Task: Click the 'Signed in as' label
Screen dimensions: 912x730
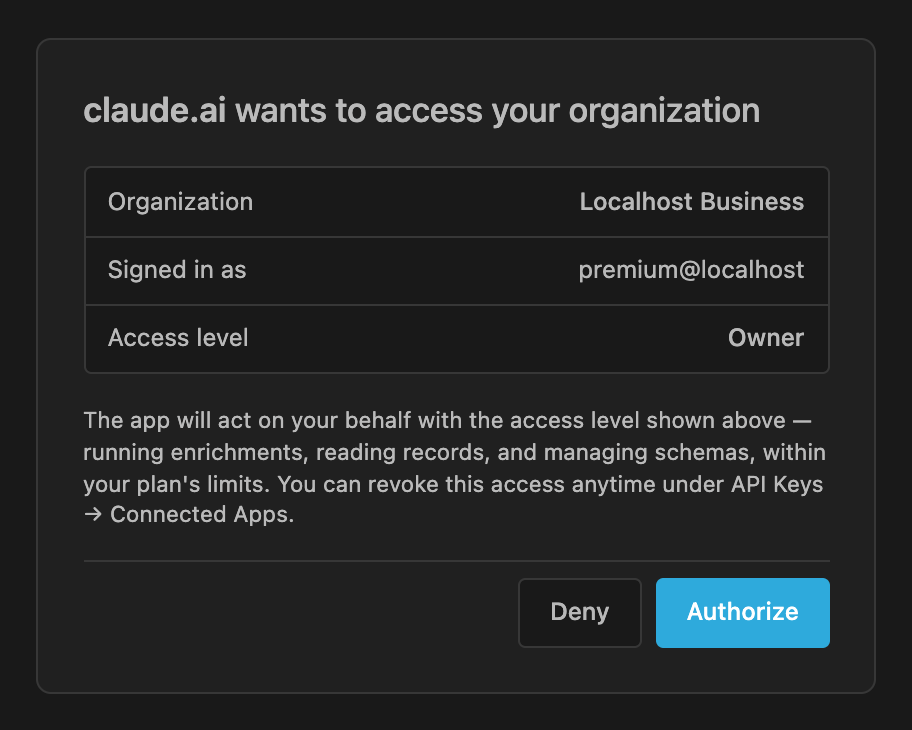Action: click(177, 270)
